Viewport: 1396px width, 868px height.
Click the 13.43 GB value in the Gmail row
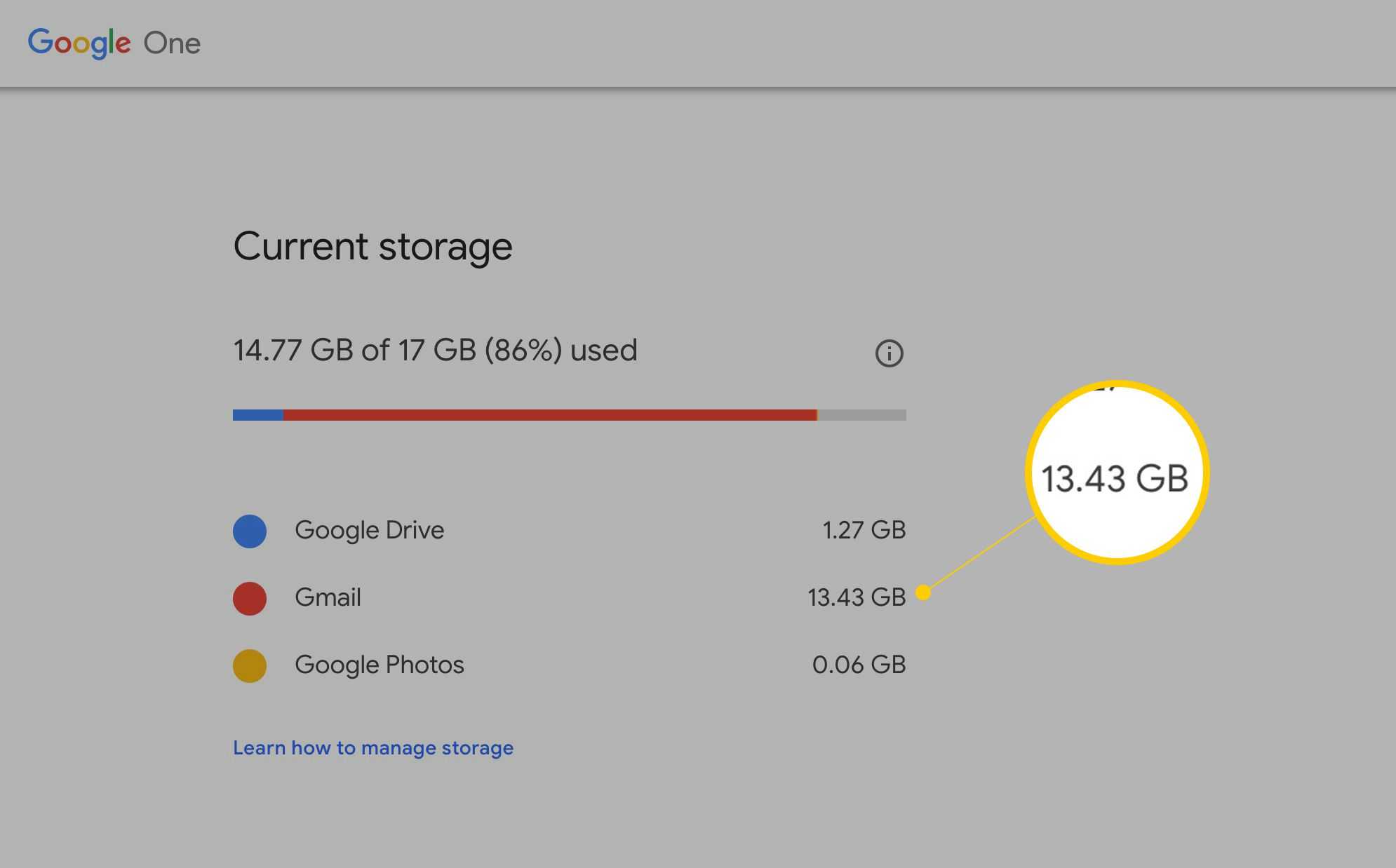[x=856, y=597]
